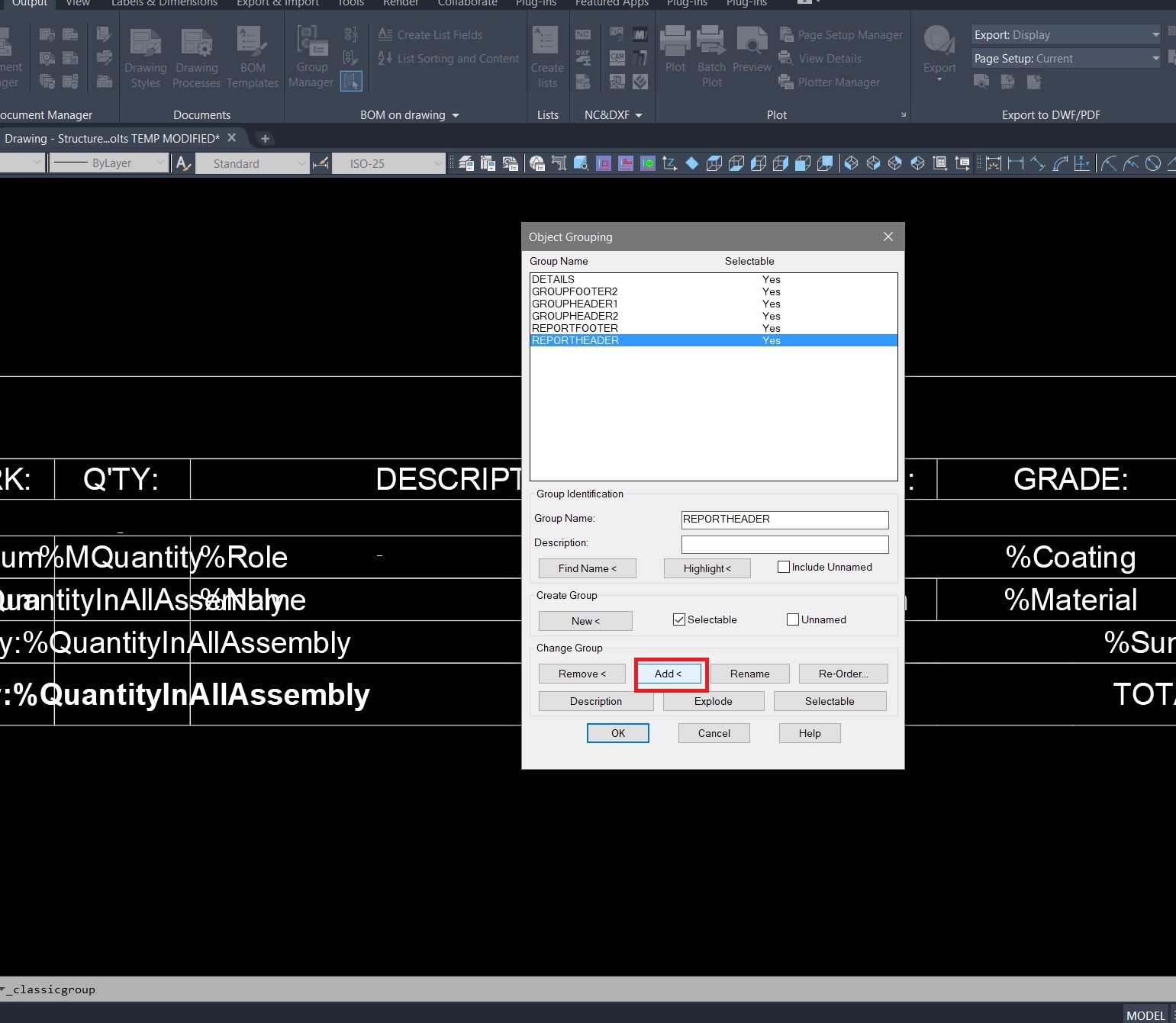Click the Group Name input field
The height and width of the screenshot is (1023, 1176).
(x=785, y=520)
